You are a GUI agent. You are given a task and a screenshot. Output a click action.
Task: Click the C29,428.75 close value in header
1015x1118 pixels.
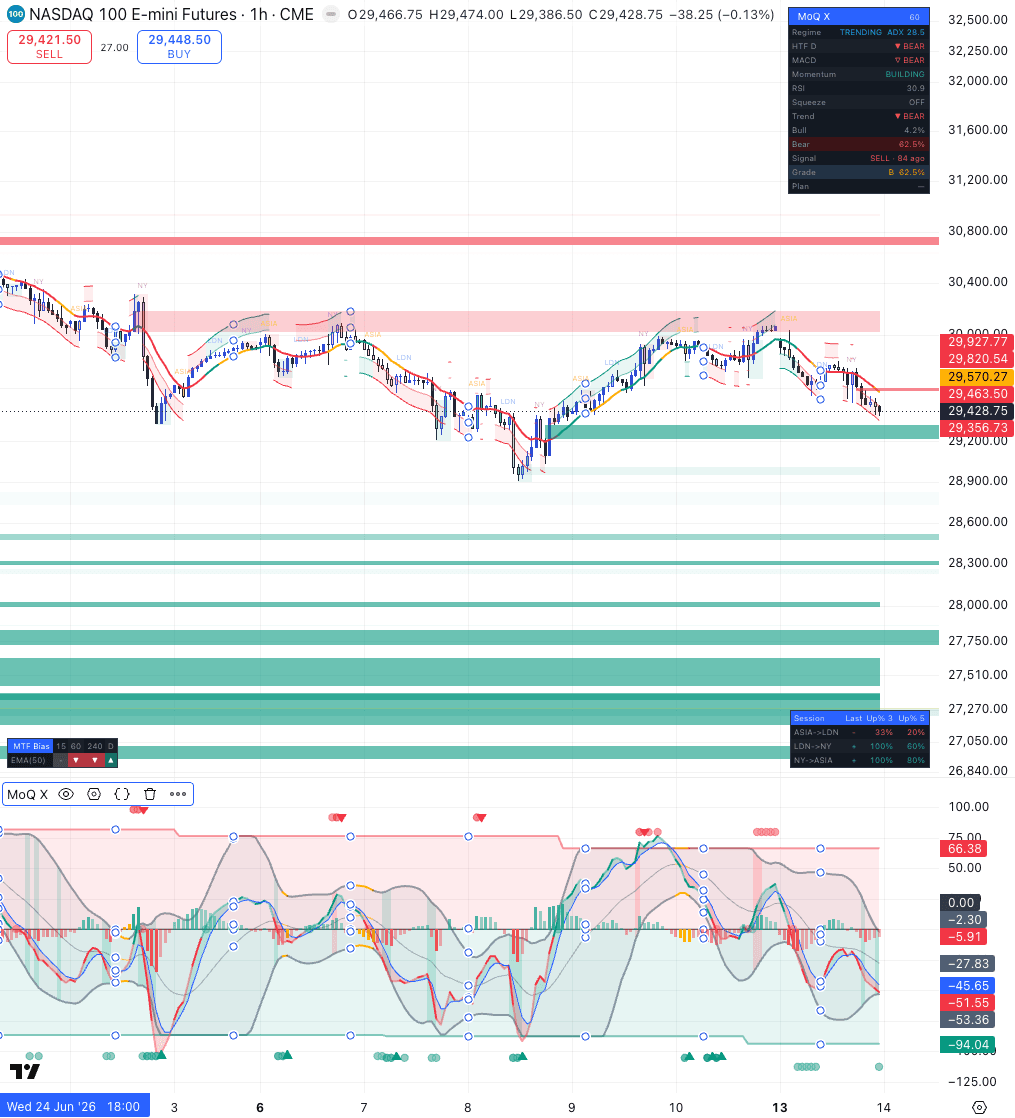click(627, 14)
